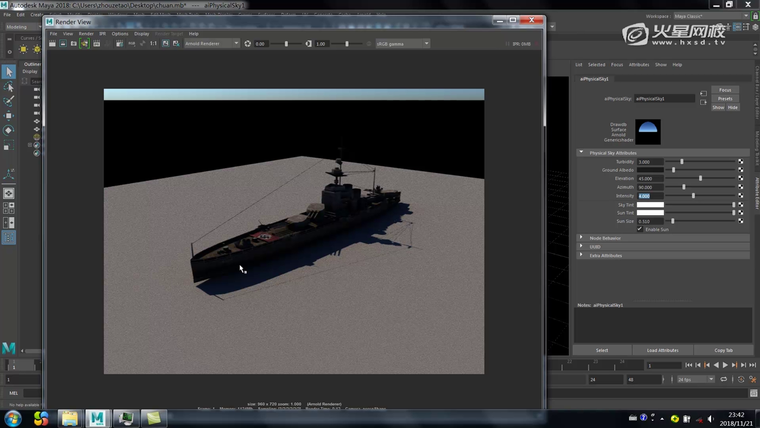760x428 pixels.
Task: Click the Select tool arrow icon
Action: pyautogui.click(x=8, y=72)
